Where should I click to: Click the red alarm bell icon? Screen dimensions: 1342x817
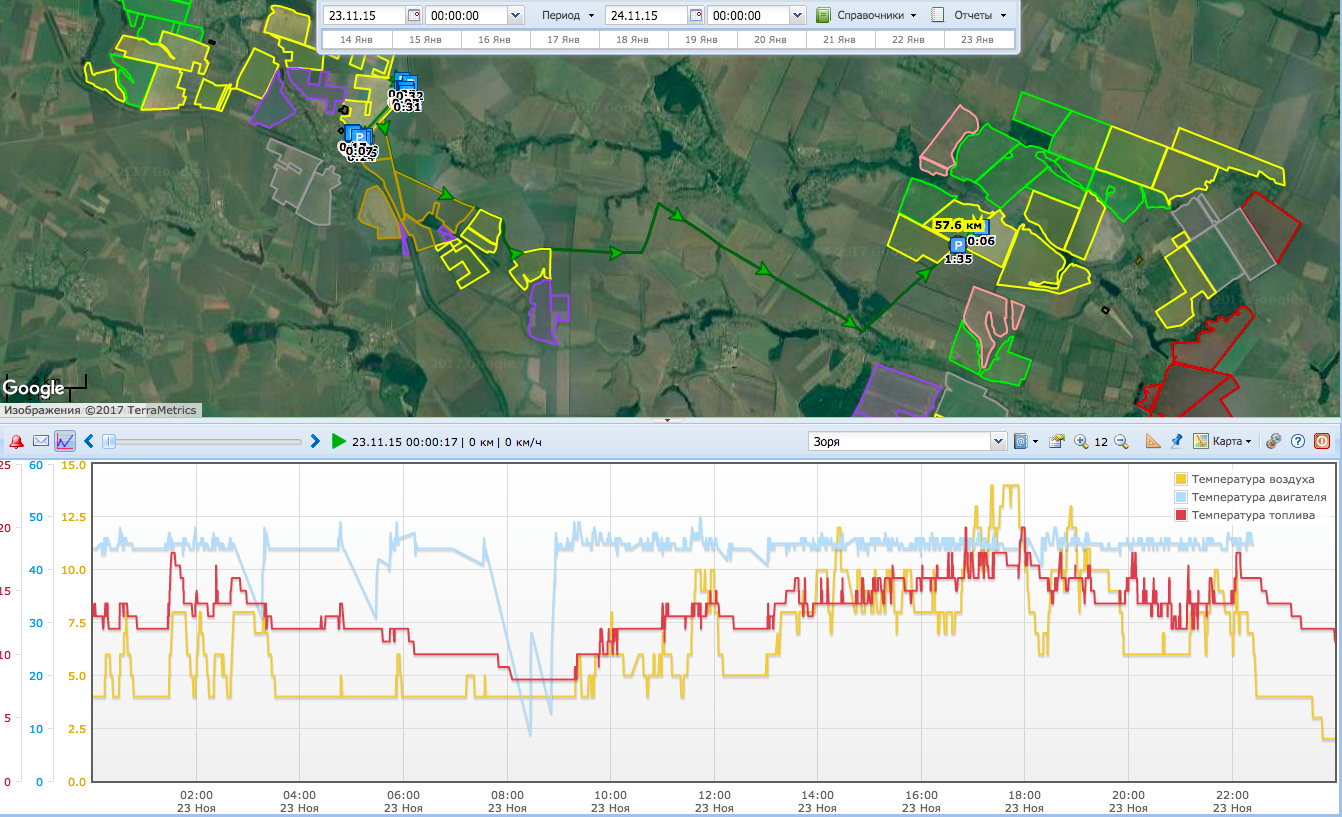click(x=17, y=441)
